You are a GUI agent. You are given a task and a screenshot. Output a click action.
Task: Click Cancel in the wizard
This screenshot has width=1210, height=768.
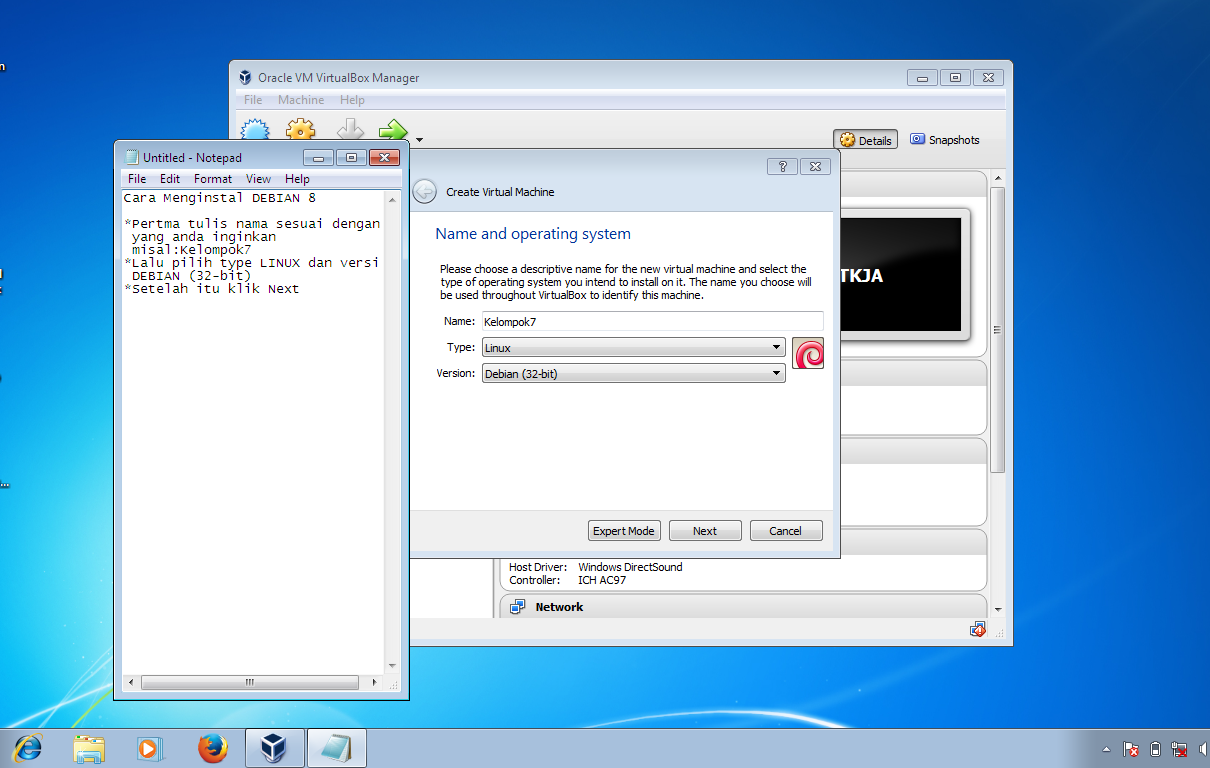(786, 531)
